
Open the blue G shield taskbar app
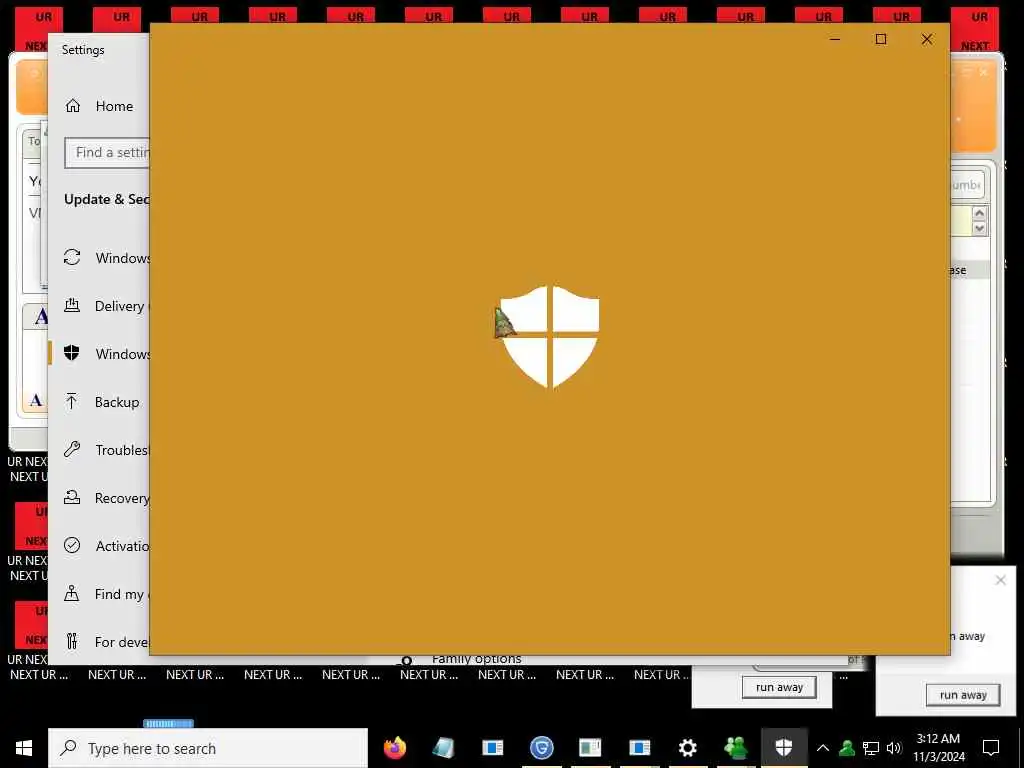click(x=541, y=748)
